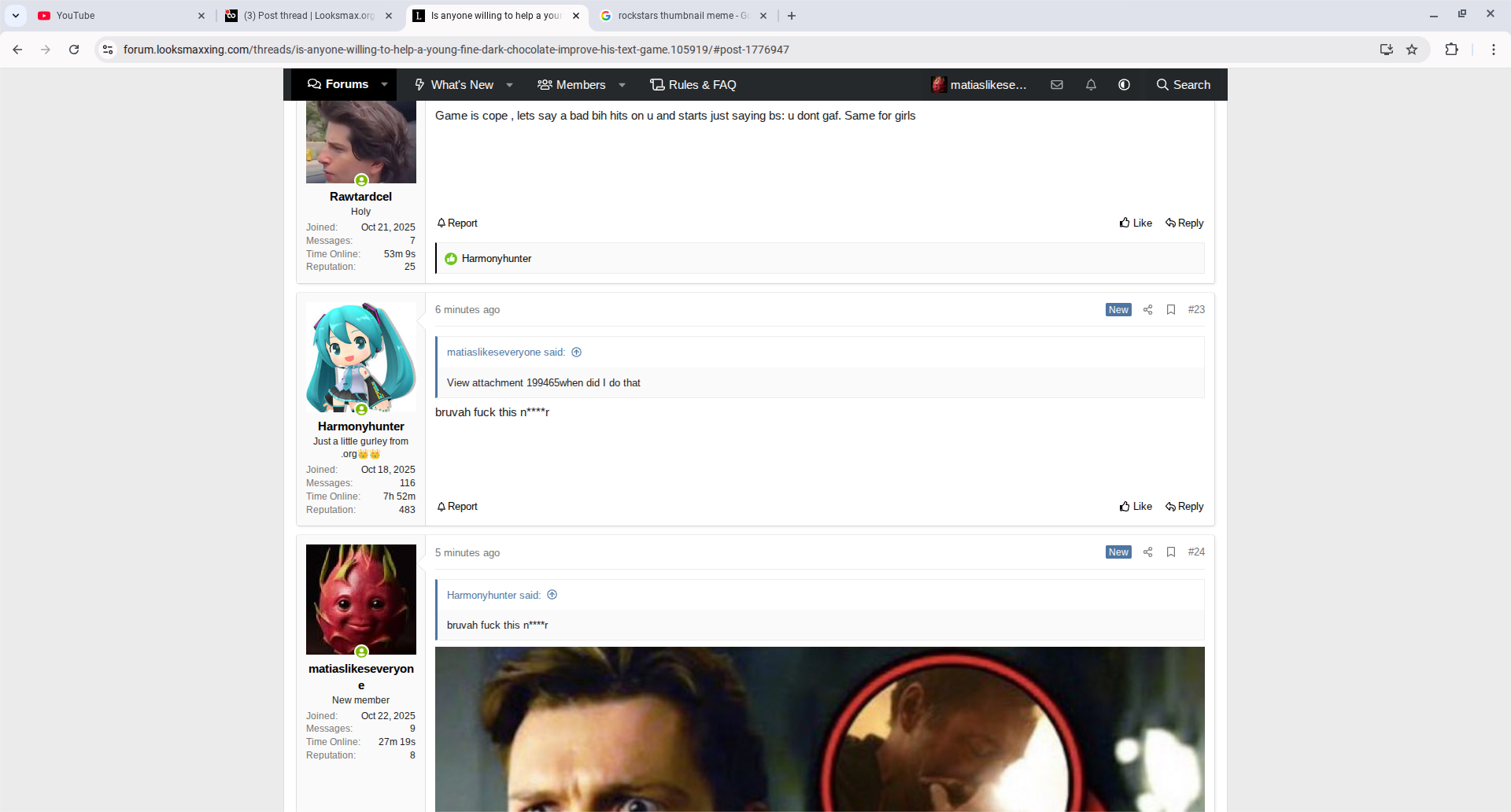
Task: Open Rules & FAQ menu item
Action: (693, 85)
